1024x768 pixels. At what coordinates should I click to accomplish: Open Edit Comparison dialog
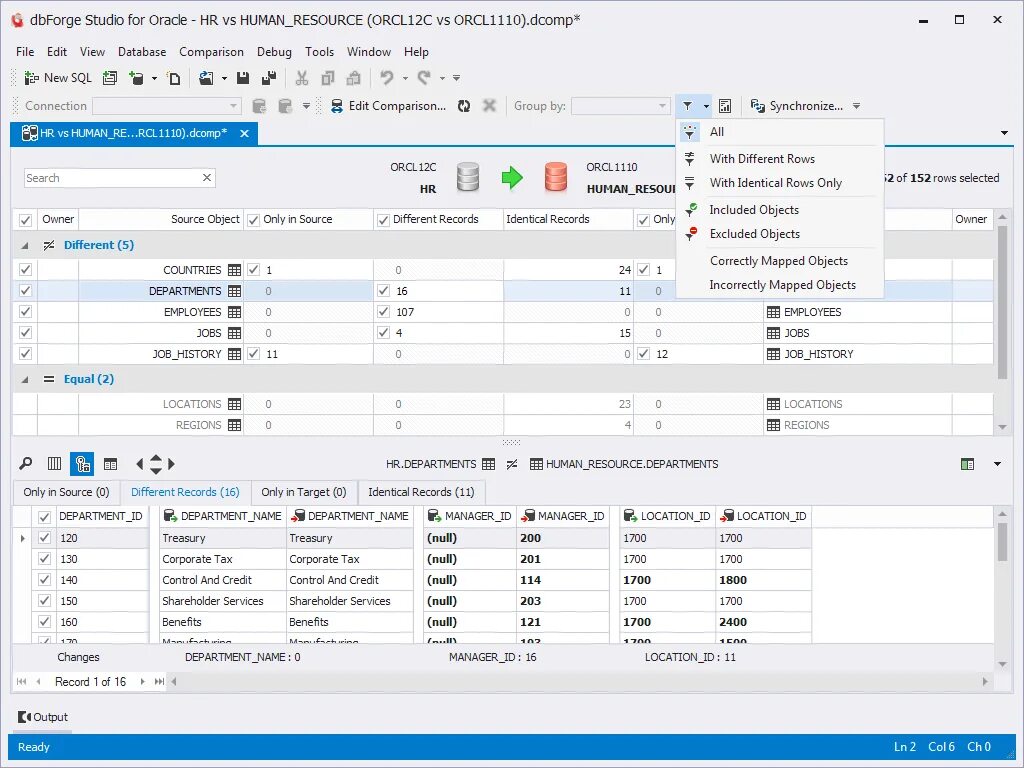click(388, 106)
